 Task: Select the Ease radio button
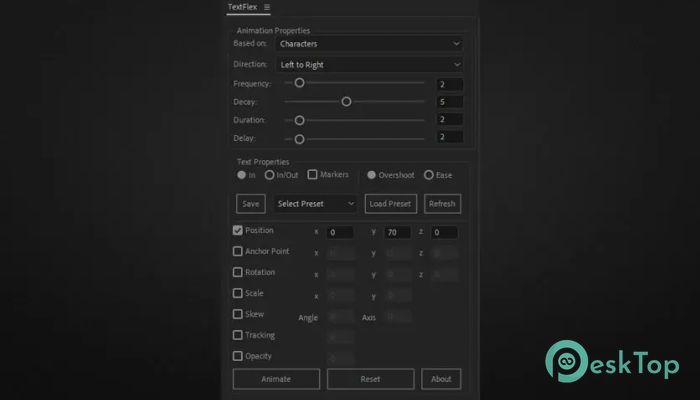point(429,175)
